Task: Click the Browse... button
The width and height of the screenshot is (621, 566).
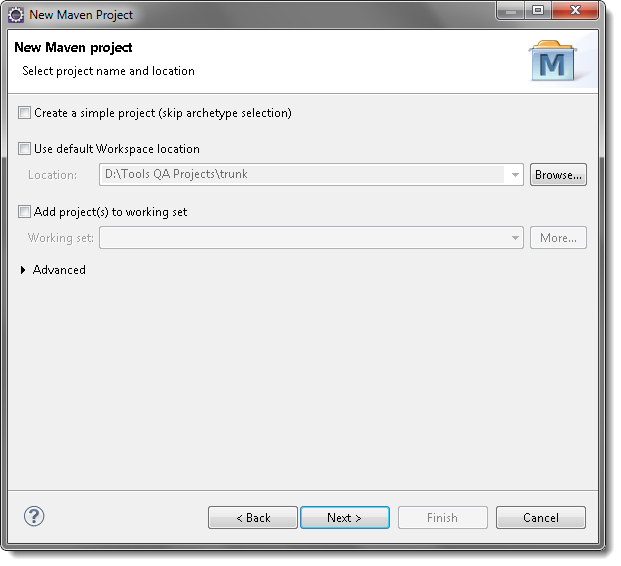Action: click(558, 175)
